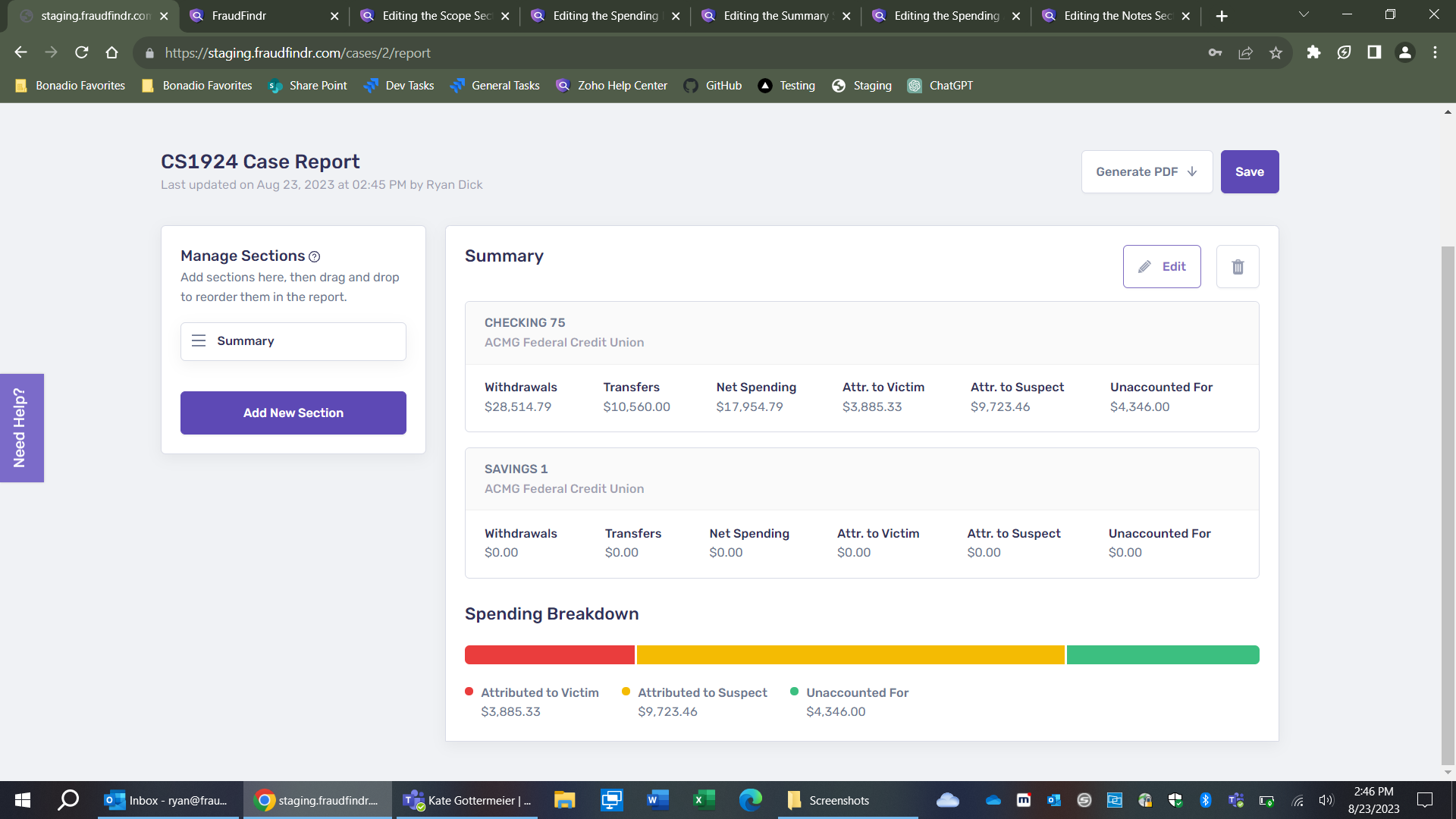
Task: Open the password key icon in address bar
Action: [1215, 53]
